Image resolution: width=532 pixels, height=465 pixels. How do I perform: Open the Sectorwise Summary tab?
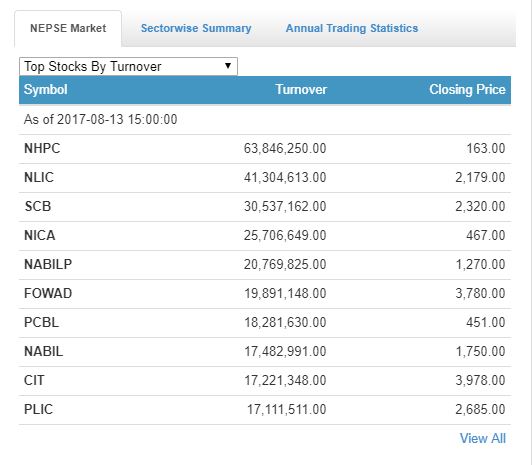point(196,28)
